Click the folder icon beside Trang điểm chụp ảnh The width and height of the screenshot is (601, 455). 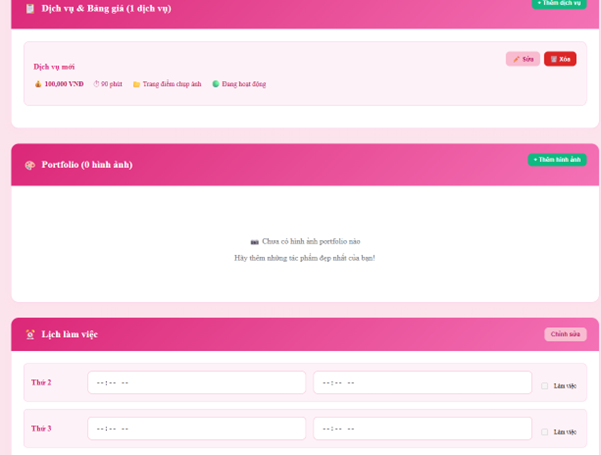136,84
